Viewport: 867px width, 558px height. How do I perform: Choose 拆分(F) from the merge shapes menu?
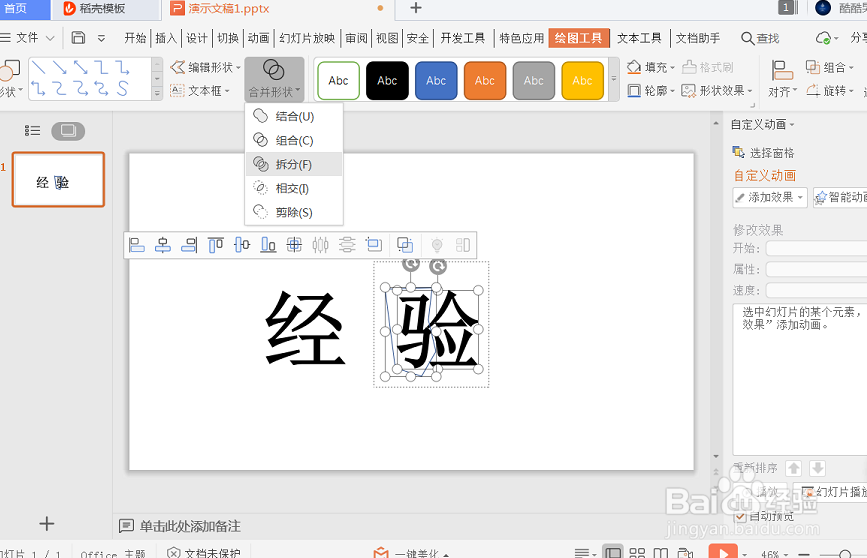coord(294,164)
